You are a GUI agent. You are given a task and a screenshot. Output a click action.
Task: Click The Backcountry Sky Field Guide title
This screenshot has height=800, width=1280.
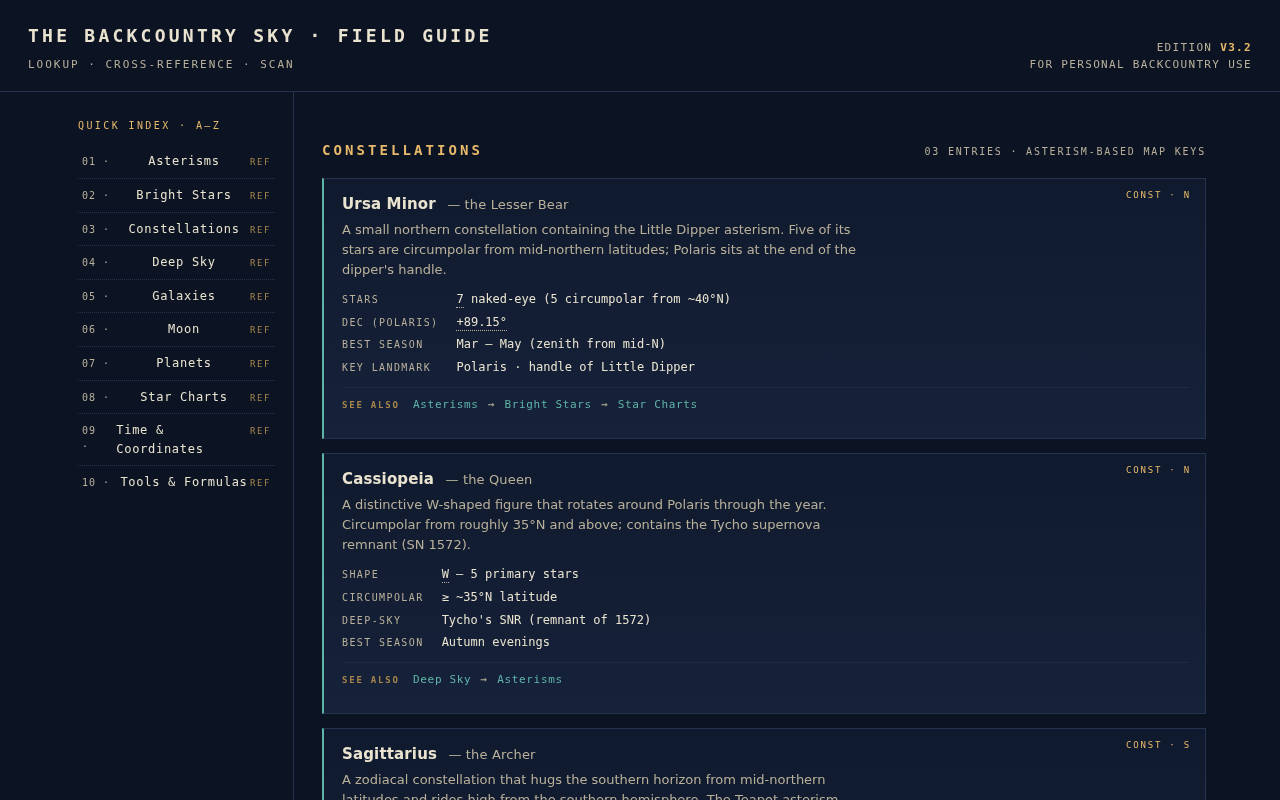point(260,36)
